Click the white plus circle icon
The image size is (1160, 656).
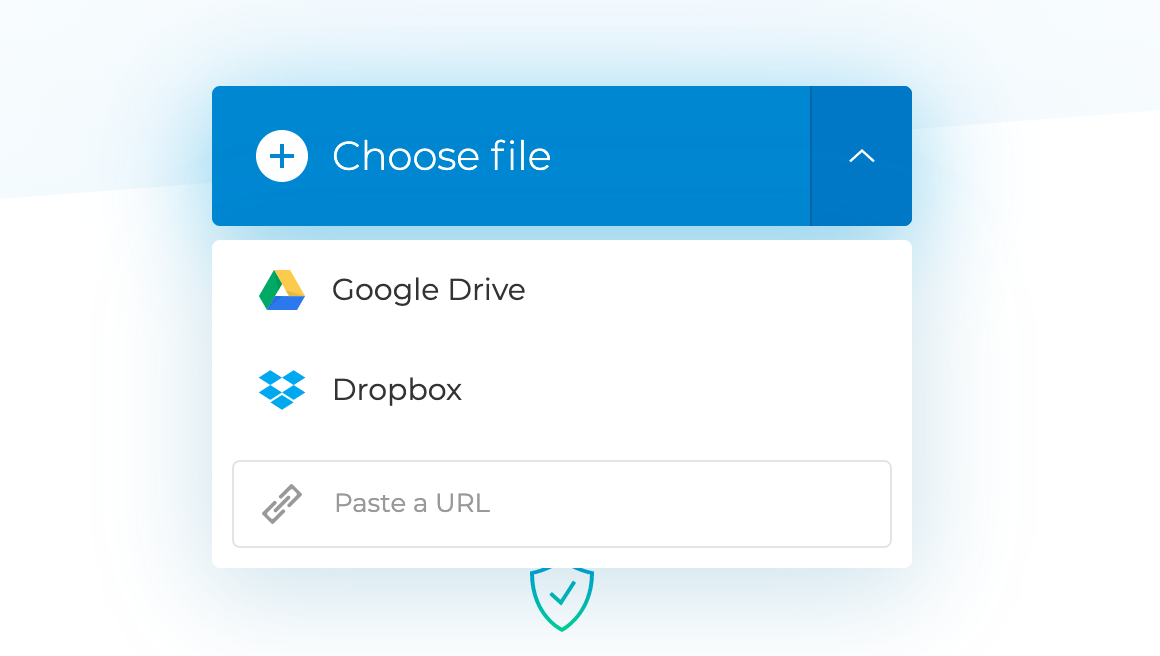tap(282, 156)
